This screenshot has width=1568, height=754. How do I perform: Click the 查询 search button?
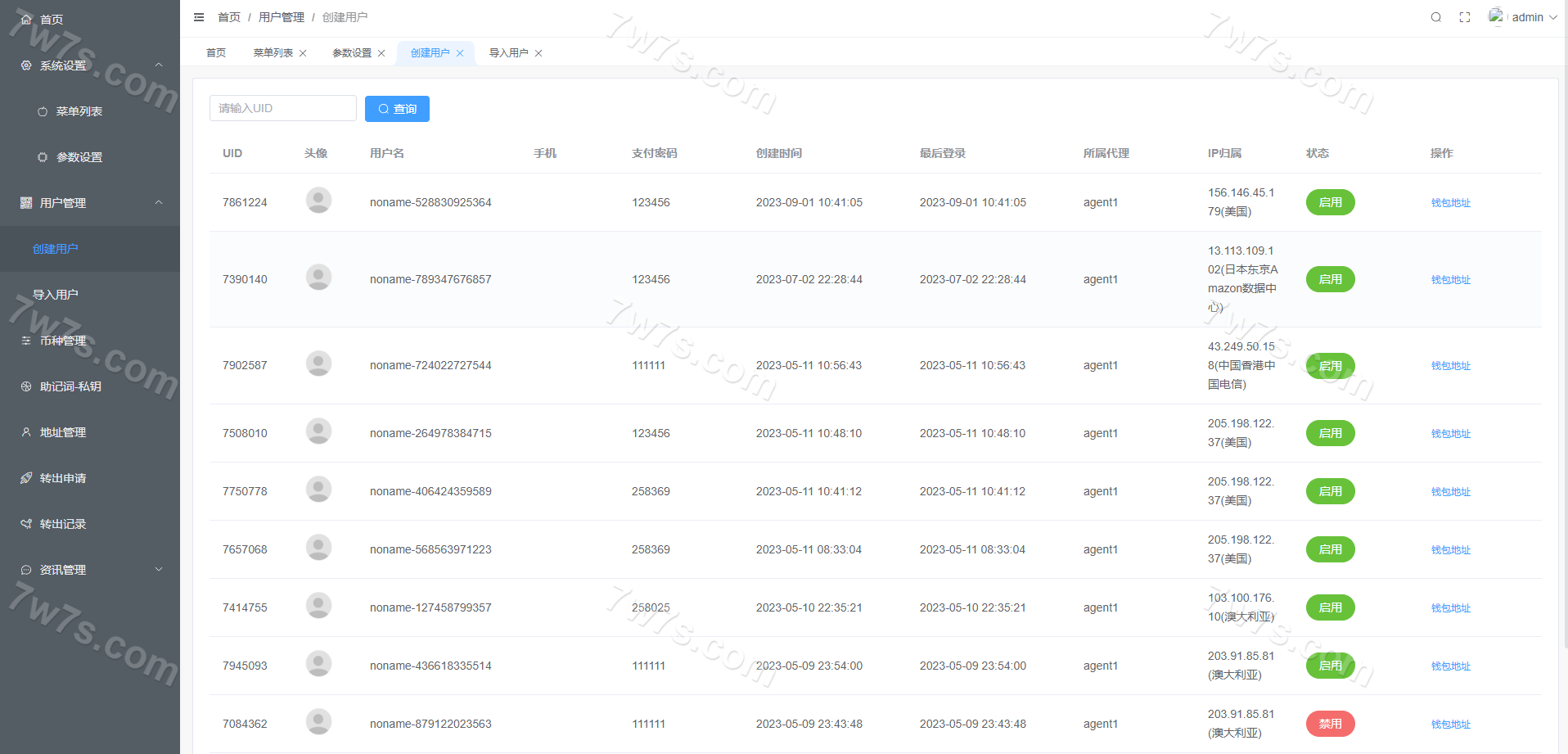click(397, 109)
